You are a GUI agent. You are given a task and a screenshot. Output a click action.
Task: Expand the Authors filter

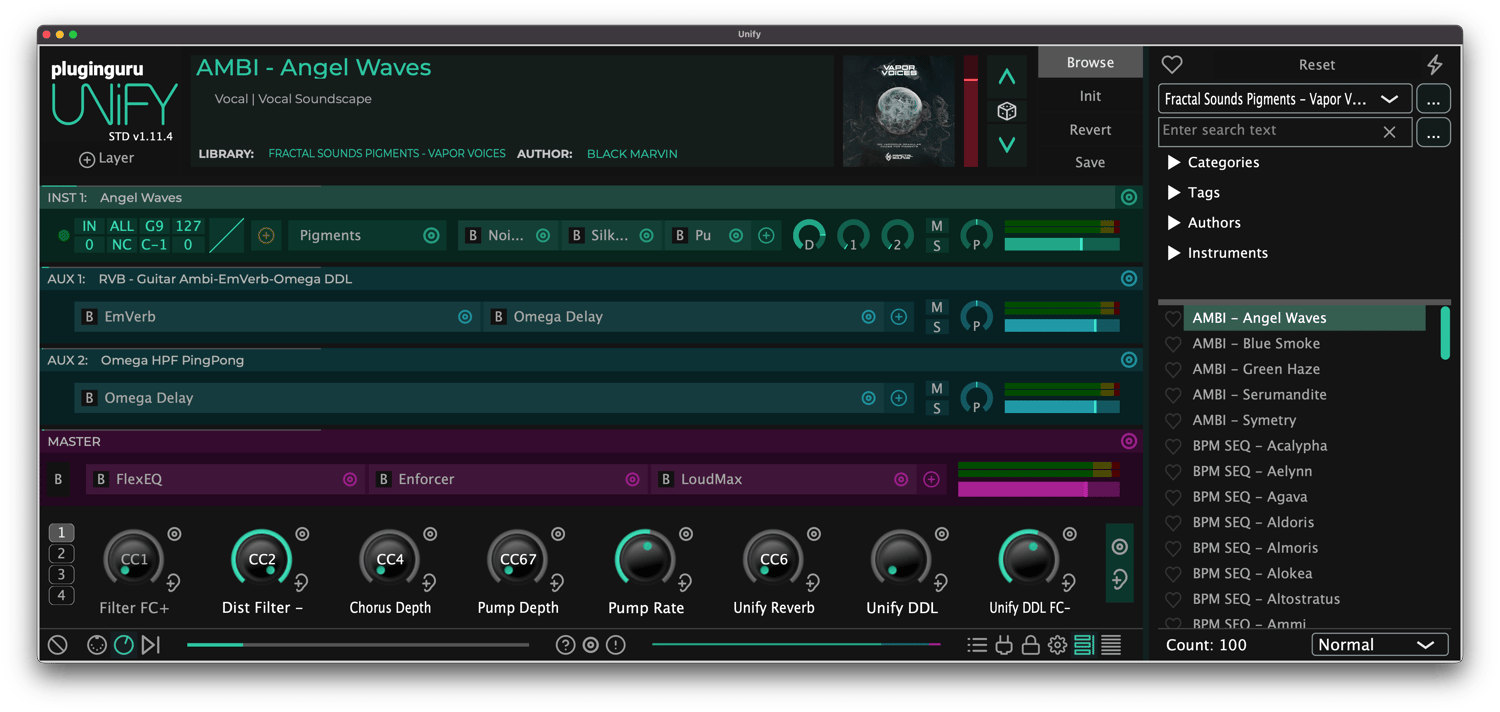coord(1174,222)
